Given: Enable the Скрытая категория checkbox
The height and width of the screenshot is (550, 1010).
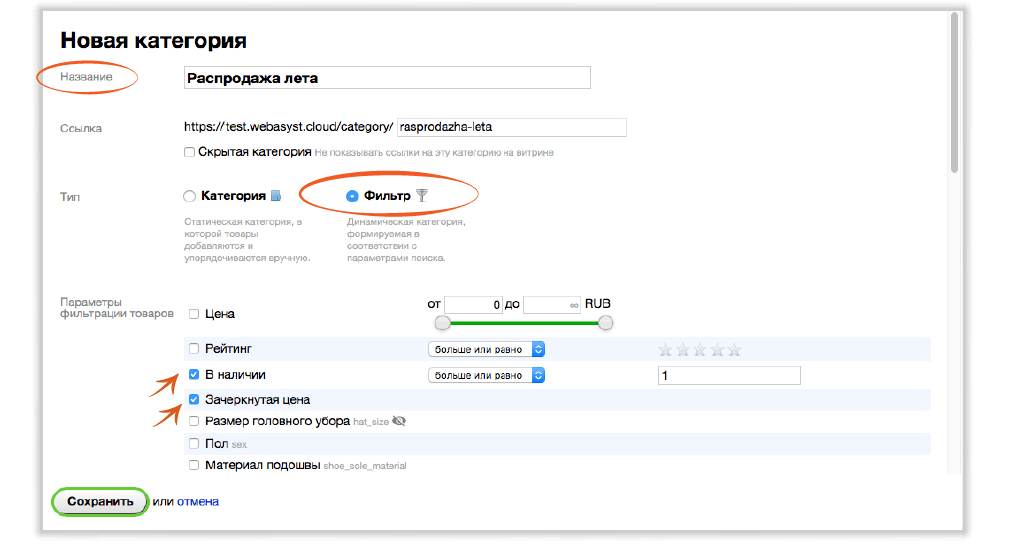Looking at the screenshot, I should tap(189, 153).
